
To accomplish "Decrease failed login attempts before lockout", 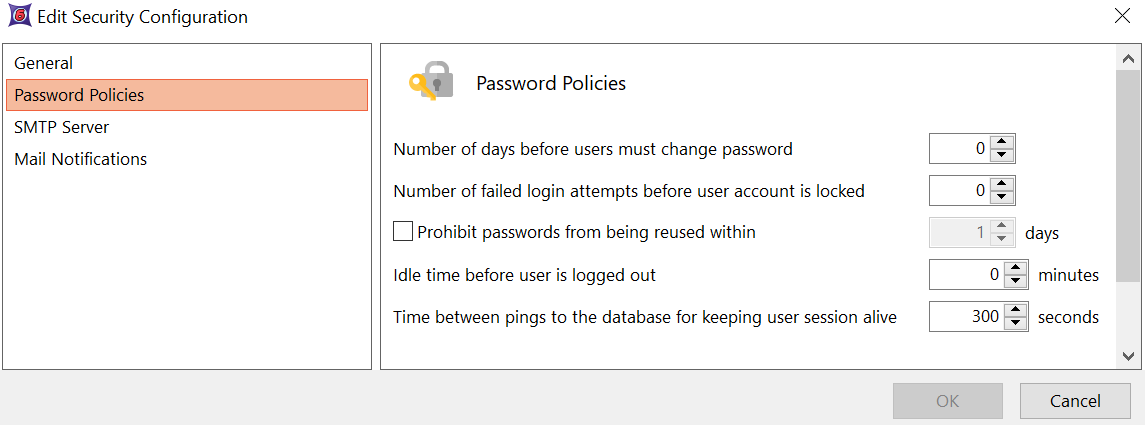I will [x=1003, y=197].
